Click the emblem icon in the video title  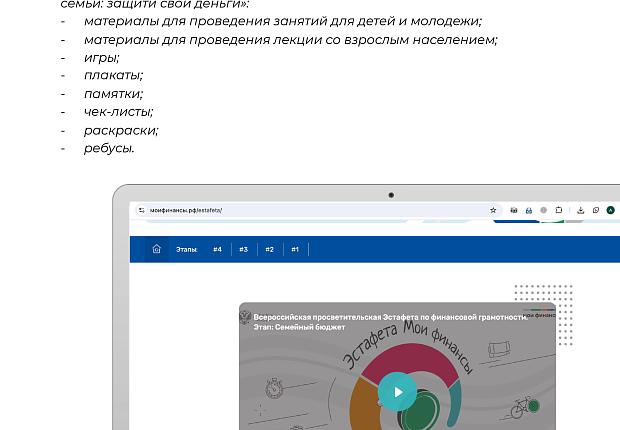pyautogui.click(x=246, y=317)
